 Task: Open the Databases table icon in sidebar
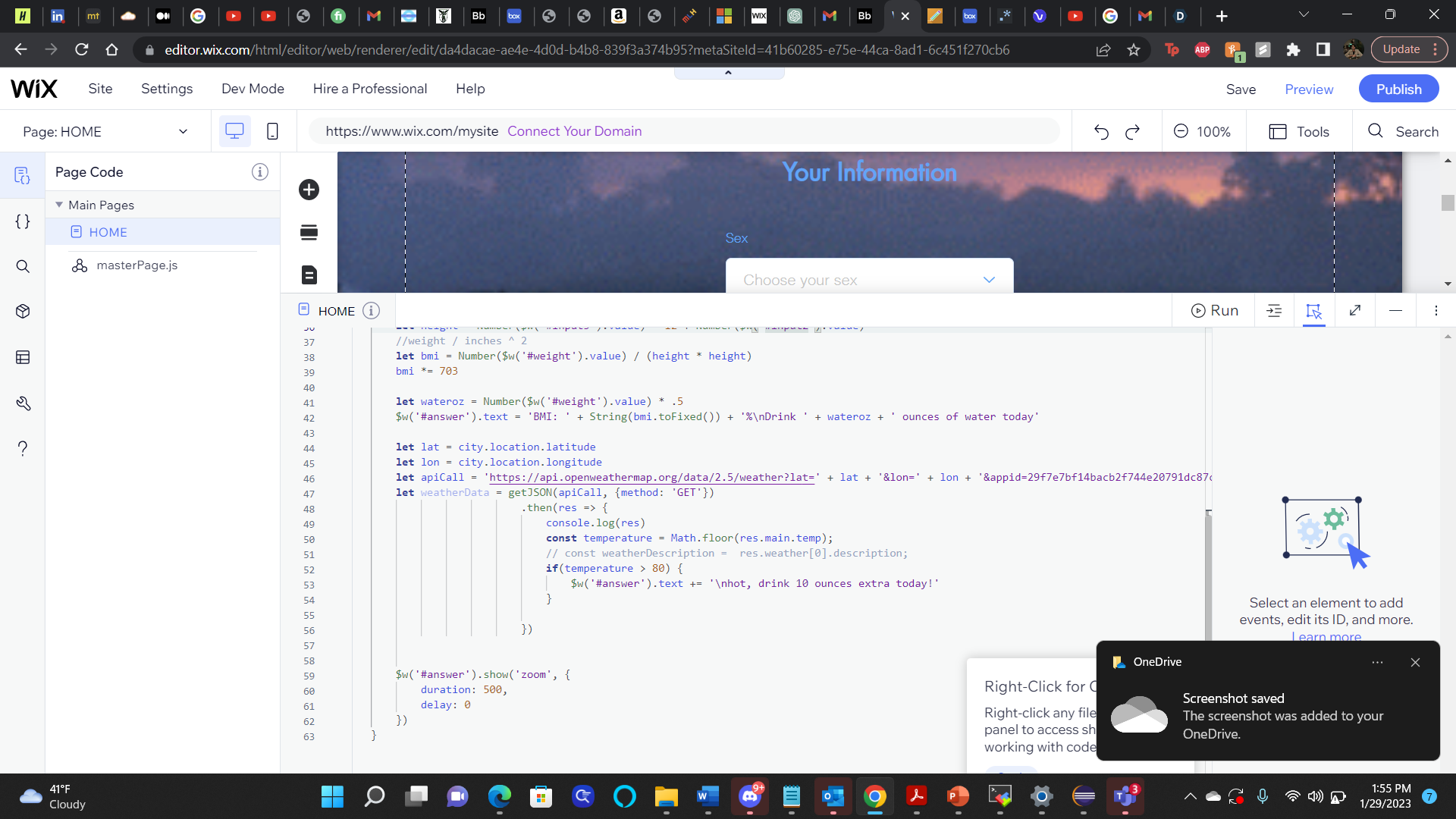(23, 357)
